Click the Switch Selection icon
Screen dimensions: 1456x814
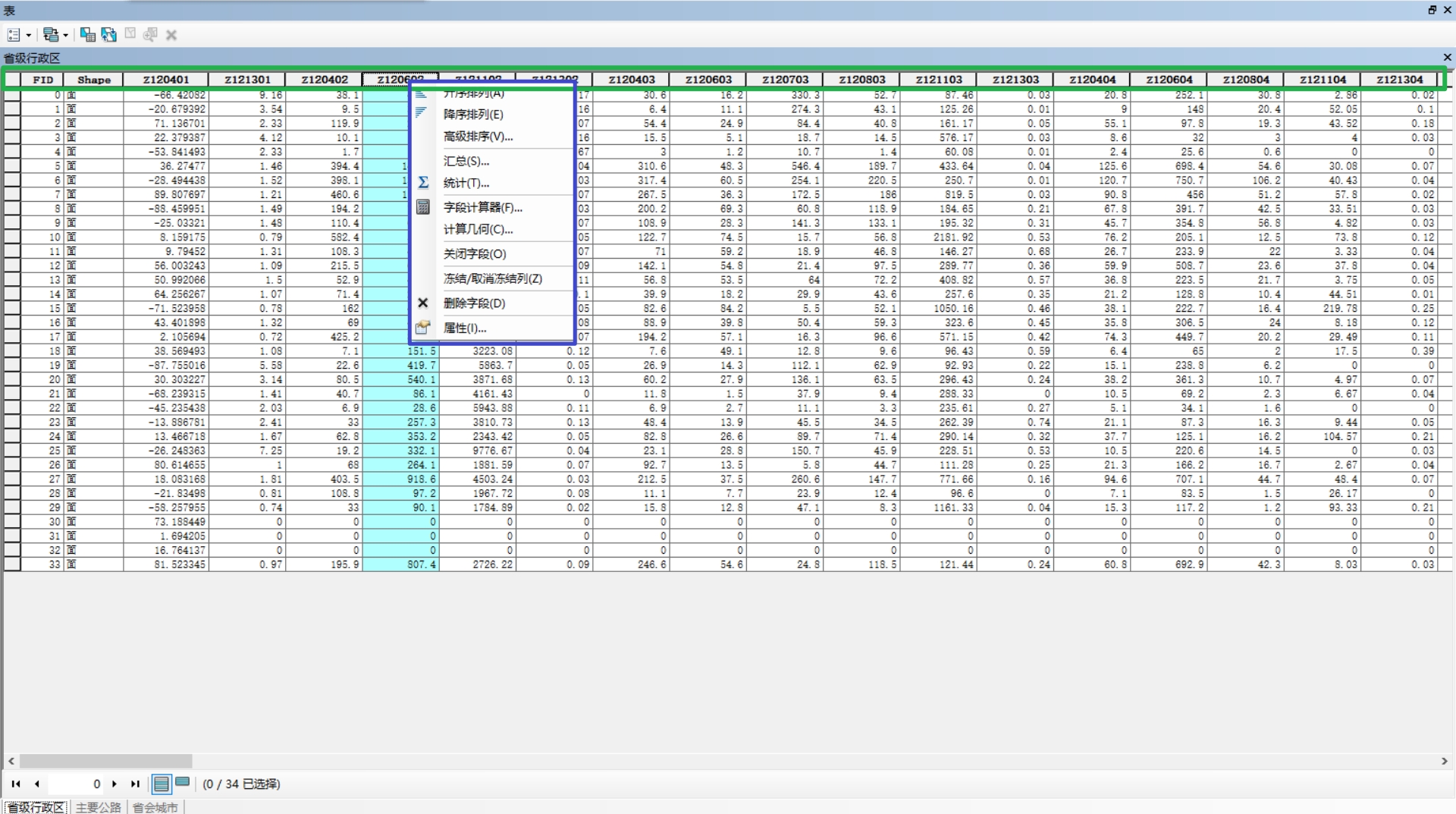tap(109, 35)
